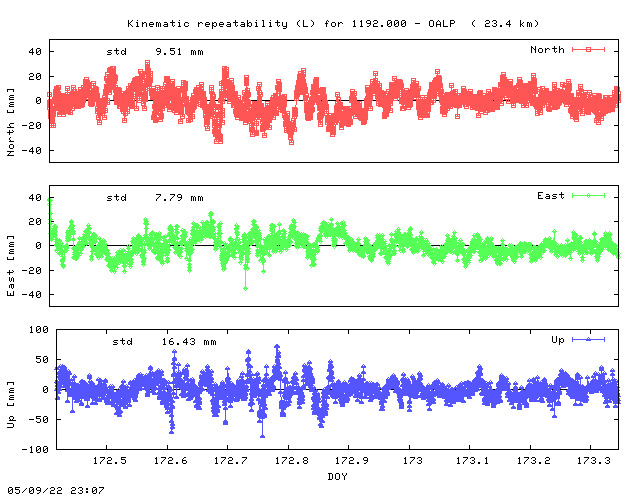Click the 'Up [mm]' axis label

click(11, 405)
